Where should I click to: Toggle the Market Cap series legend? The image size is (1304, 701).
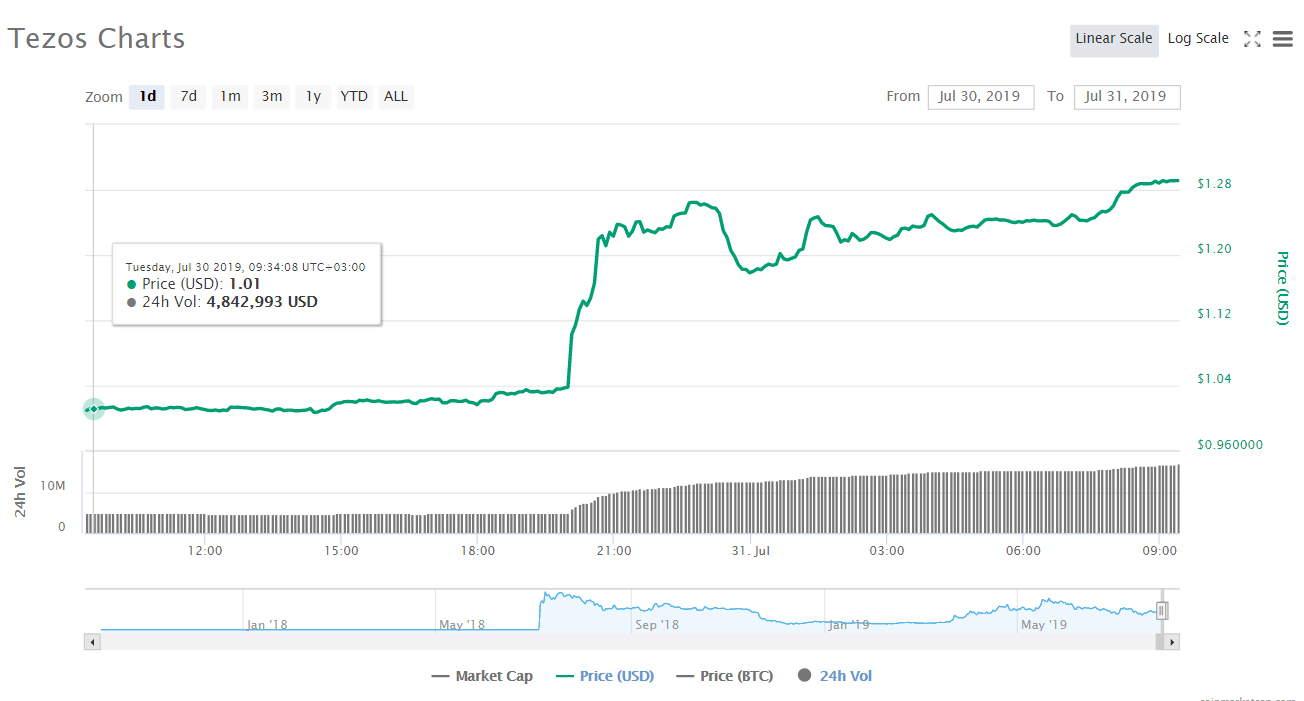click(x=482, y=676)
